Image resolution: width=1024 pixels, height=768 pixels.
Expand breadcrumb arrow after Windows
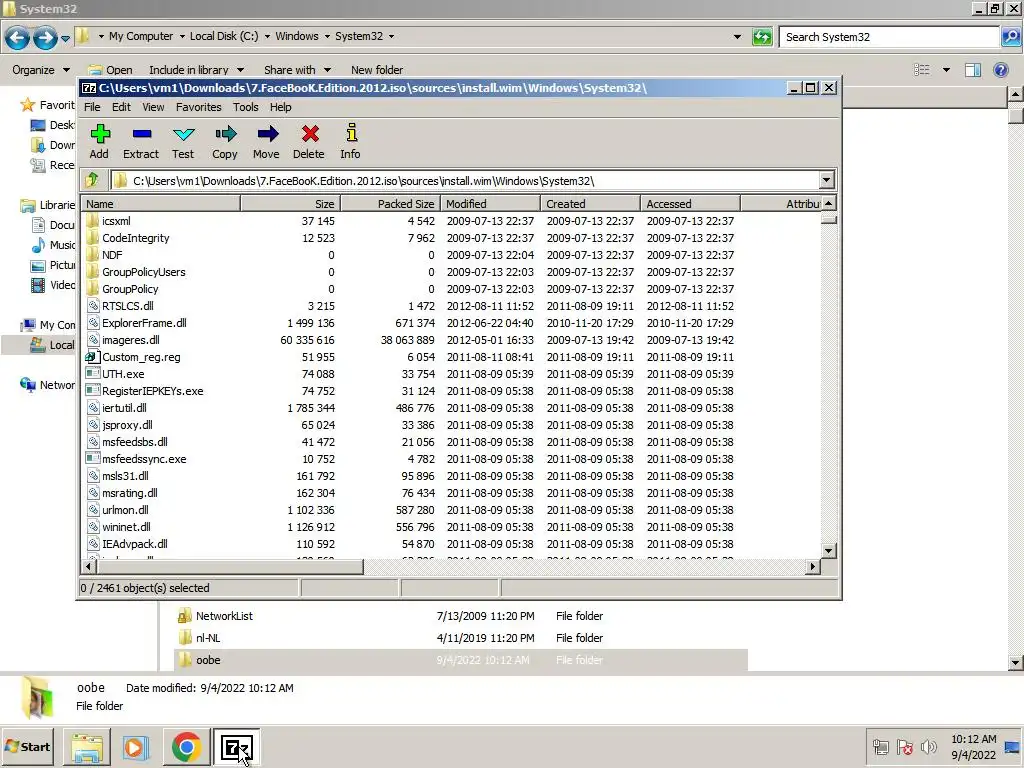tap(327, 37)
